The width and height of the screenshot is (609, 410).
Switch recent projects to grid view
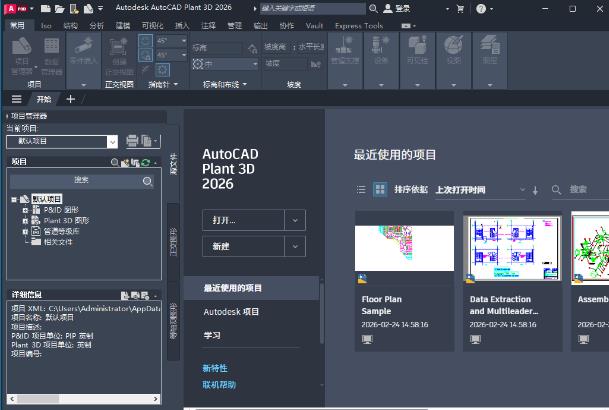(380, 189)
